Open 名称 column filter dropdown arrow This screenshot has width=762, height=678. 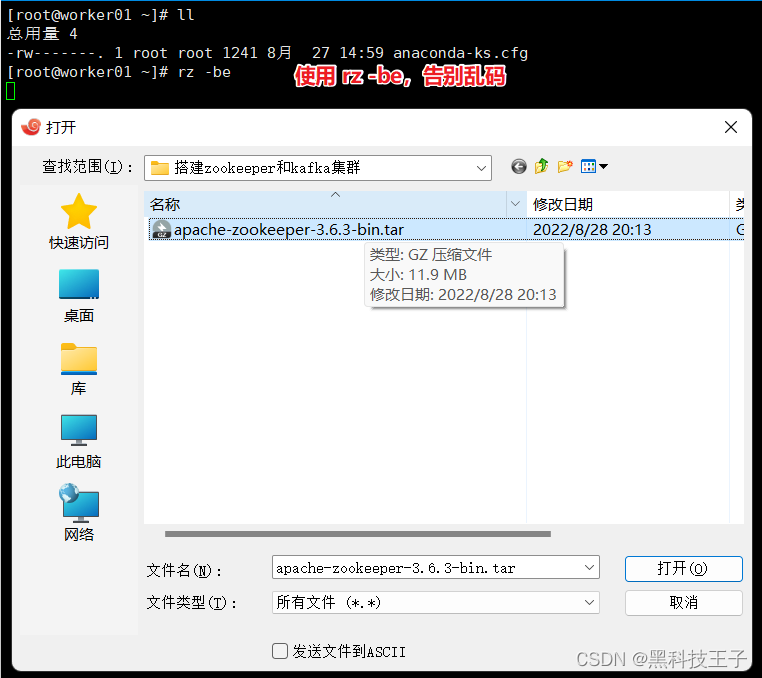coord(516,204)
